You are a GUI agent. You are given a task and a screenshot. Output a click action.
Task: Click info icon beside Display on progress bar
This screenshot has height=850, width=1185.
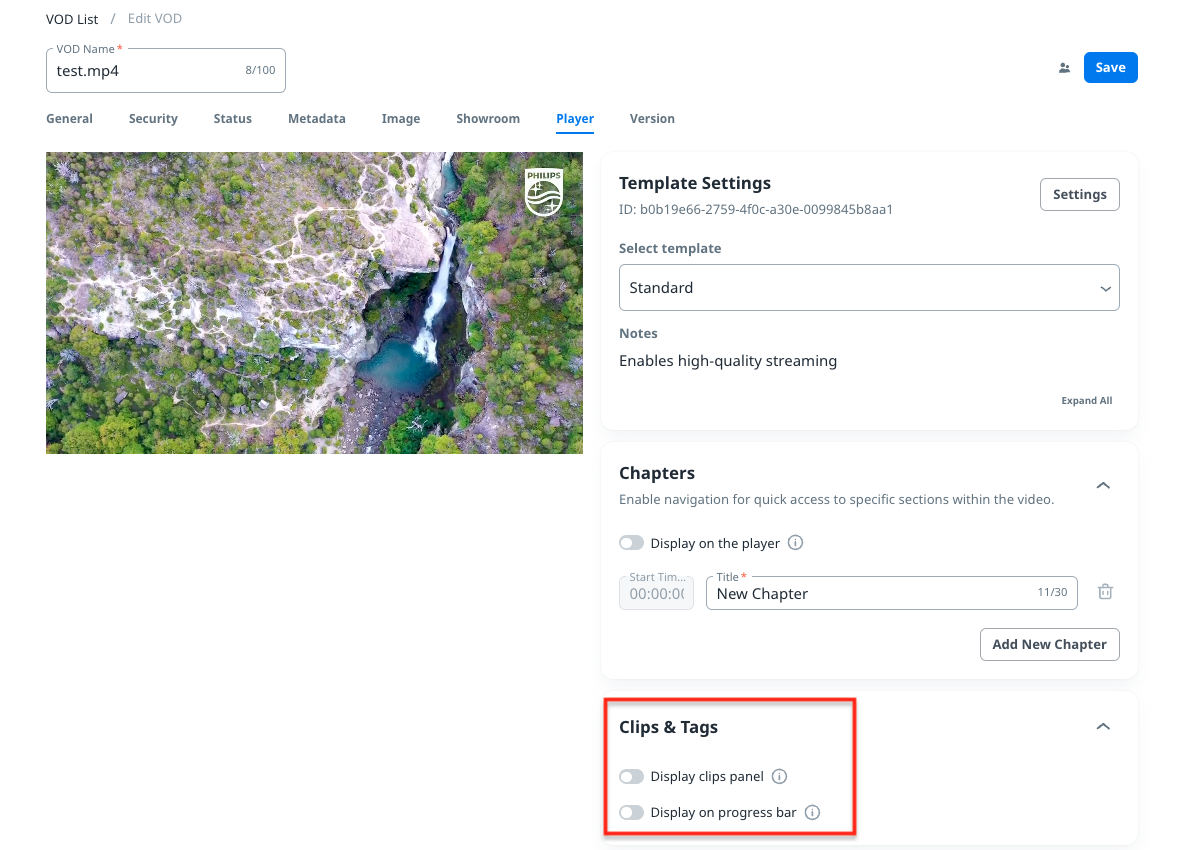812,813
